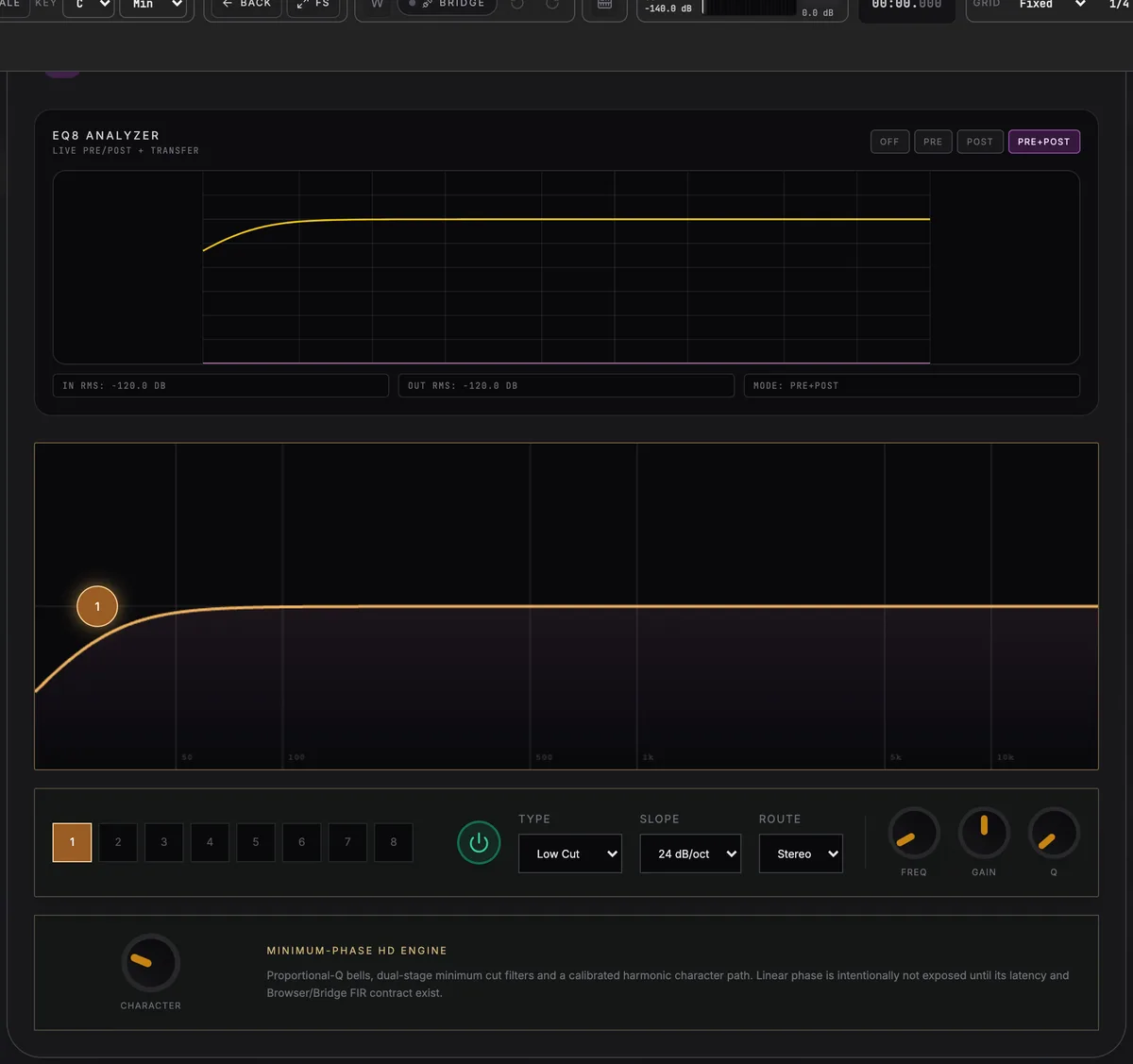Viewport: 1133px width, 1064px height.
Task: Select EQ band 1 button
Action: click(72, 842)
